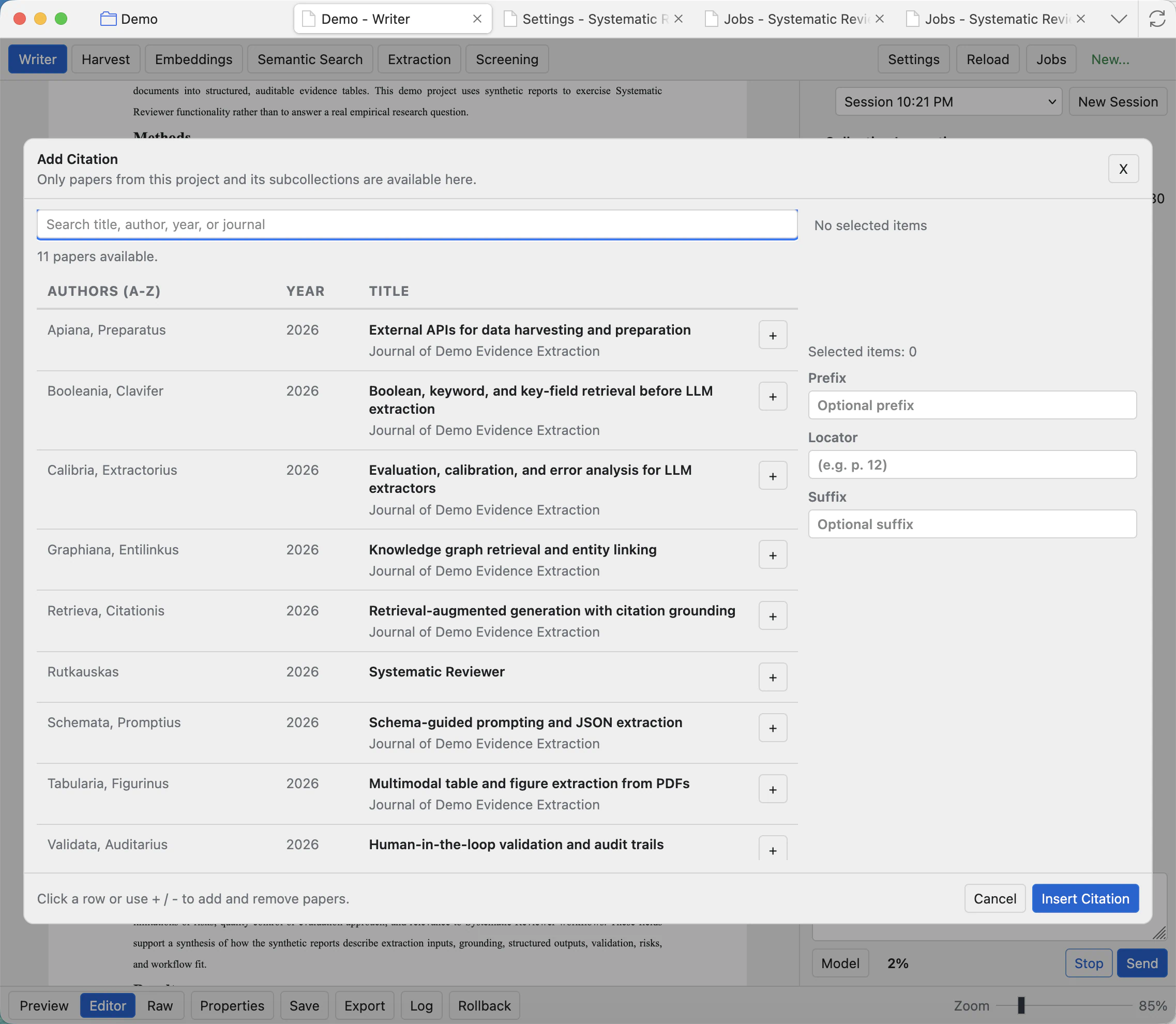Add the Graphiana, Entilinkus paper with plus
This screenshot has height=1024, width=1176.
pos(773,555)
